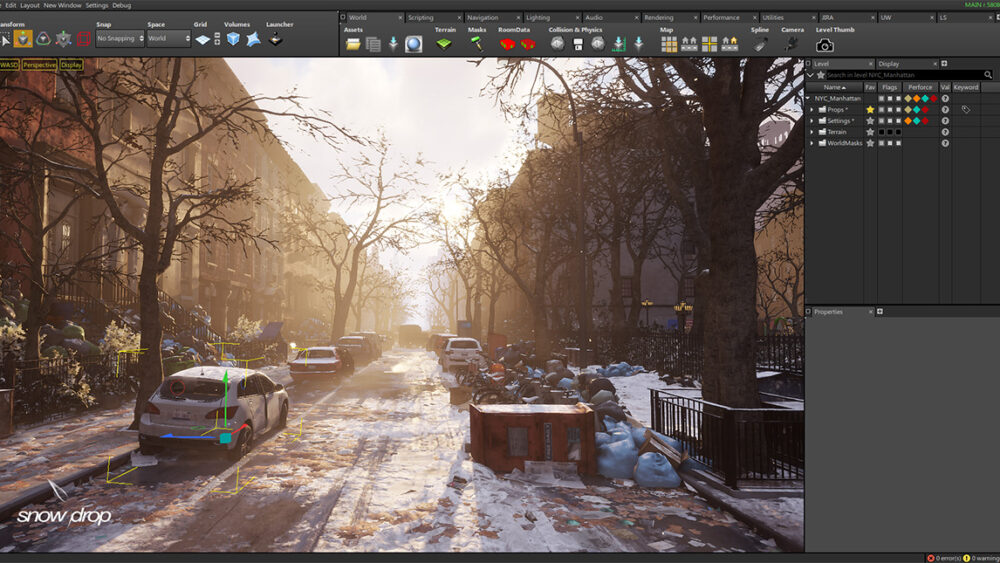This screenshot has width=1000, height=563.
Task: Toggle the first flag box on Props row
Action: point(881,110)
